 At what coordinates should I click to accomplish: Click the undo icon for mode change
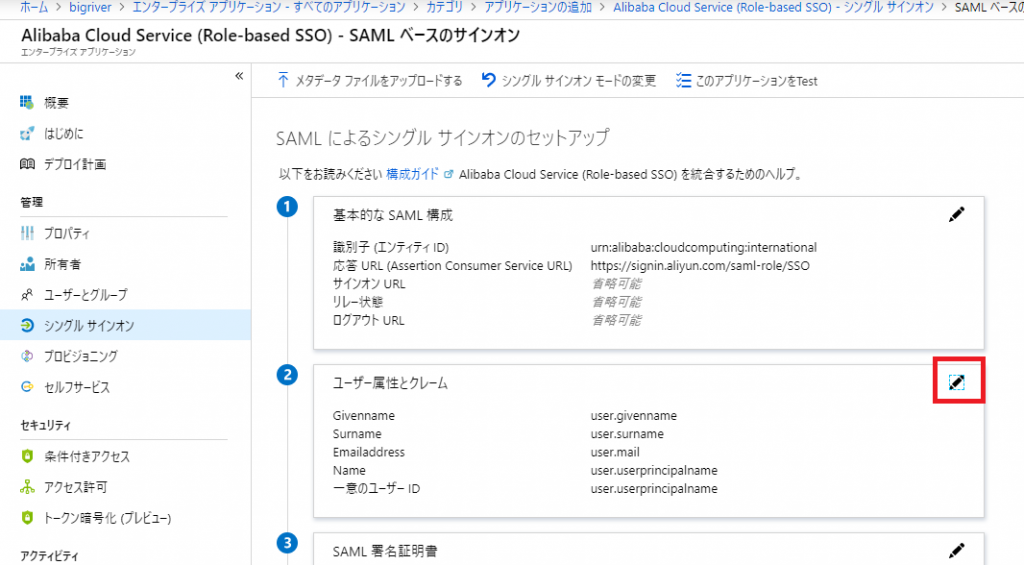pyautogui.click(x=488, y=80)
